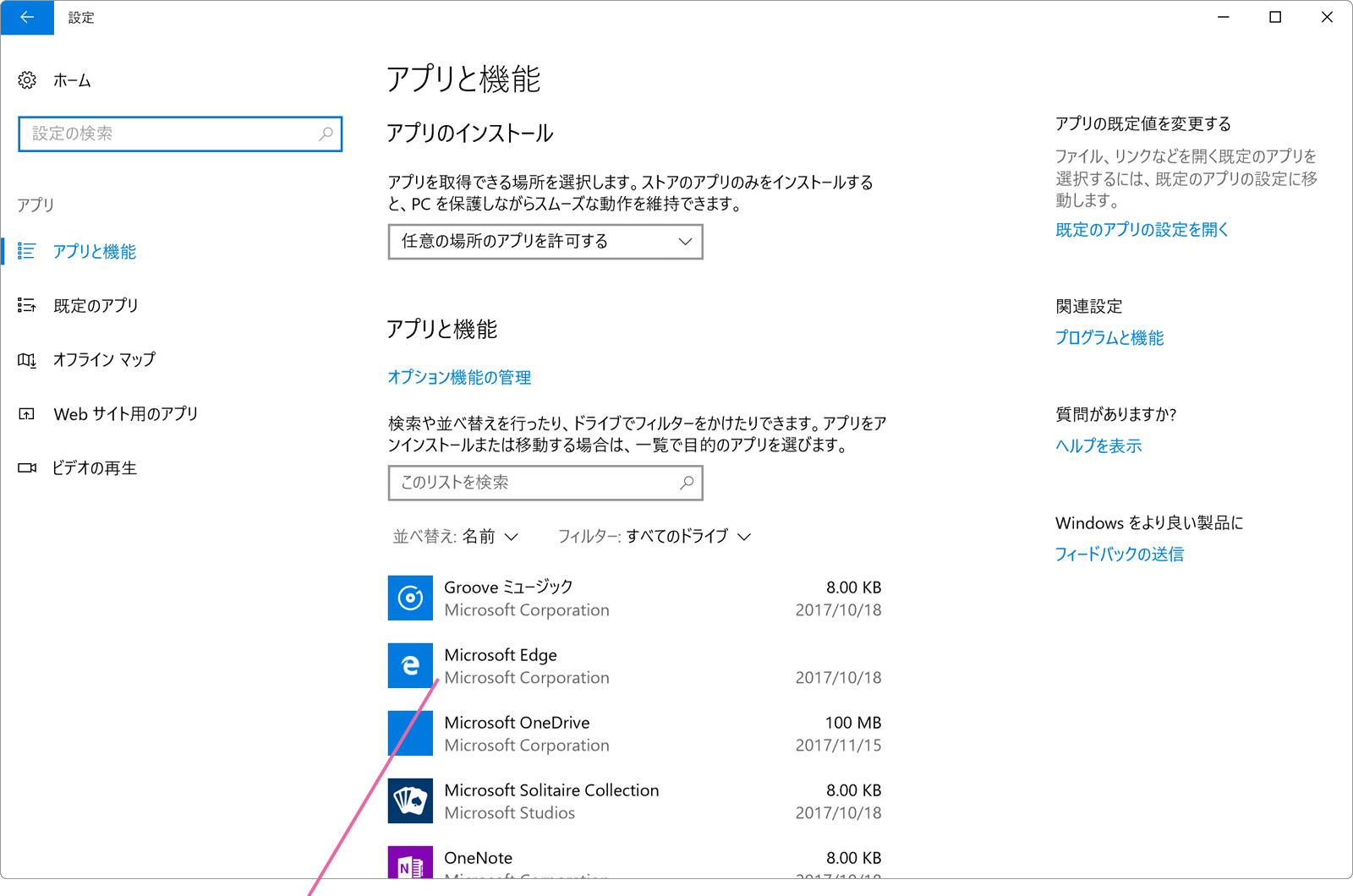The image size is (1353, 896).
Task: Click the magnifier icon in the app list search
Action: tap(687, 483)
